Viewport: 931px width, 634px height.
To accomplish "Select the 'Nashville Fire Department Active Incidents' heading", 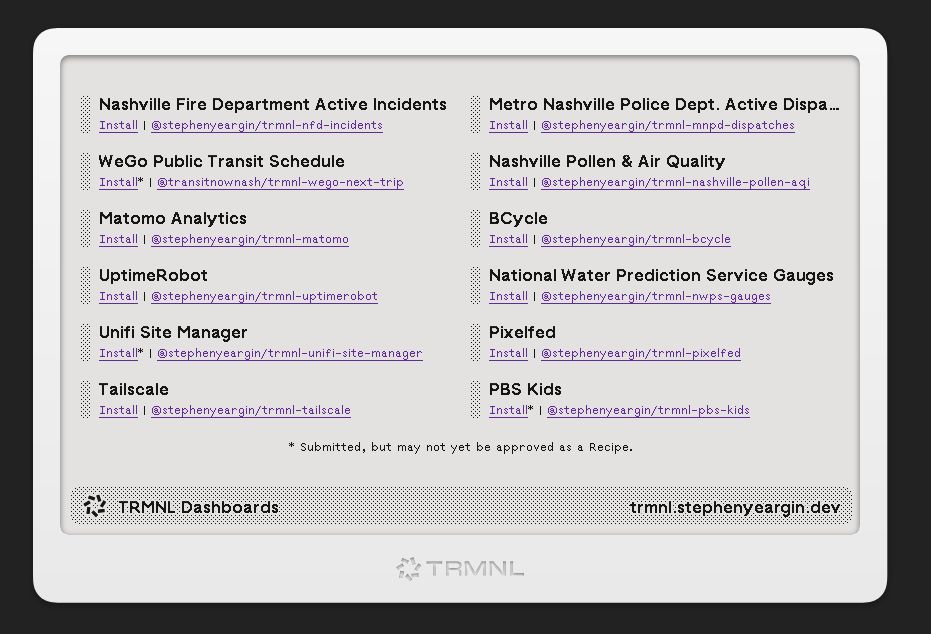I will tap(273, 104).
